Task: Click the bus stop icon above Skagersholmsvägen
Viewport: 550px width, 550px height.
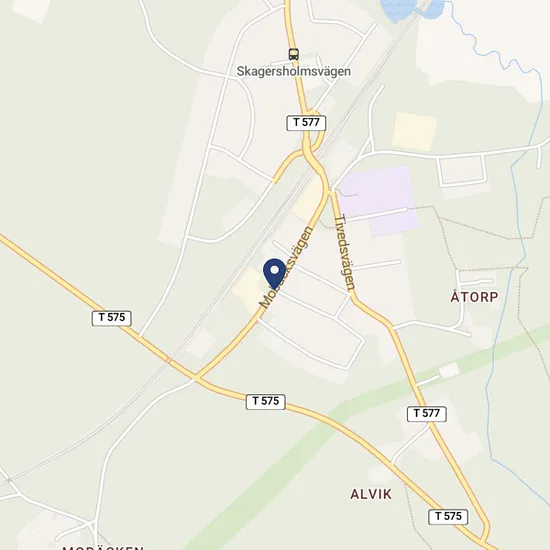Action: pyautogui.click(x=294, y=54)
